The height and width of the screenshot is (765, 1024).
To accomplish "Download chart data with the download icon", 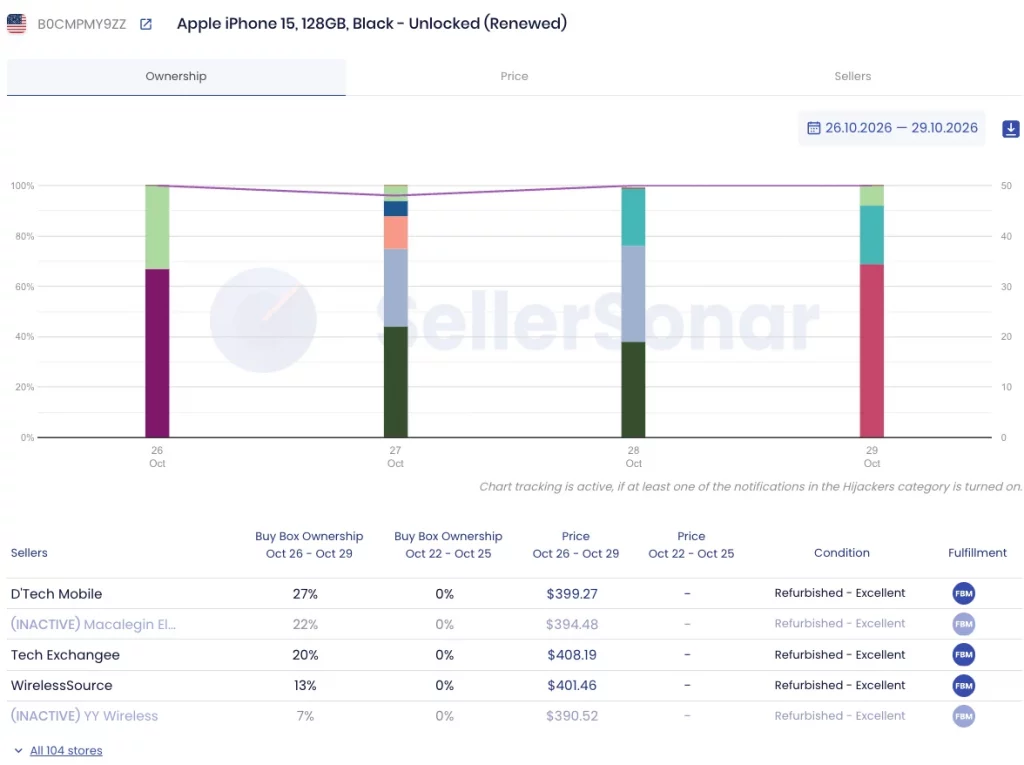I will pyautogui.click(x=1010, y=129).
